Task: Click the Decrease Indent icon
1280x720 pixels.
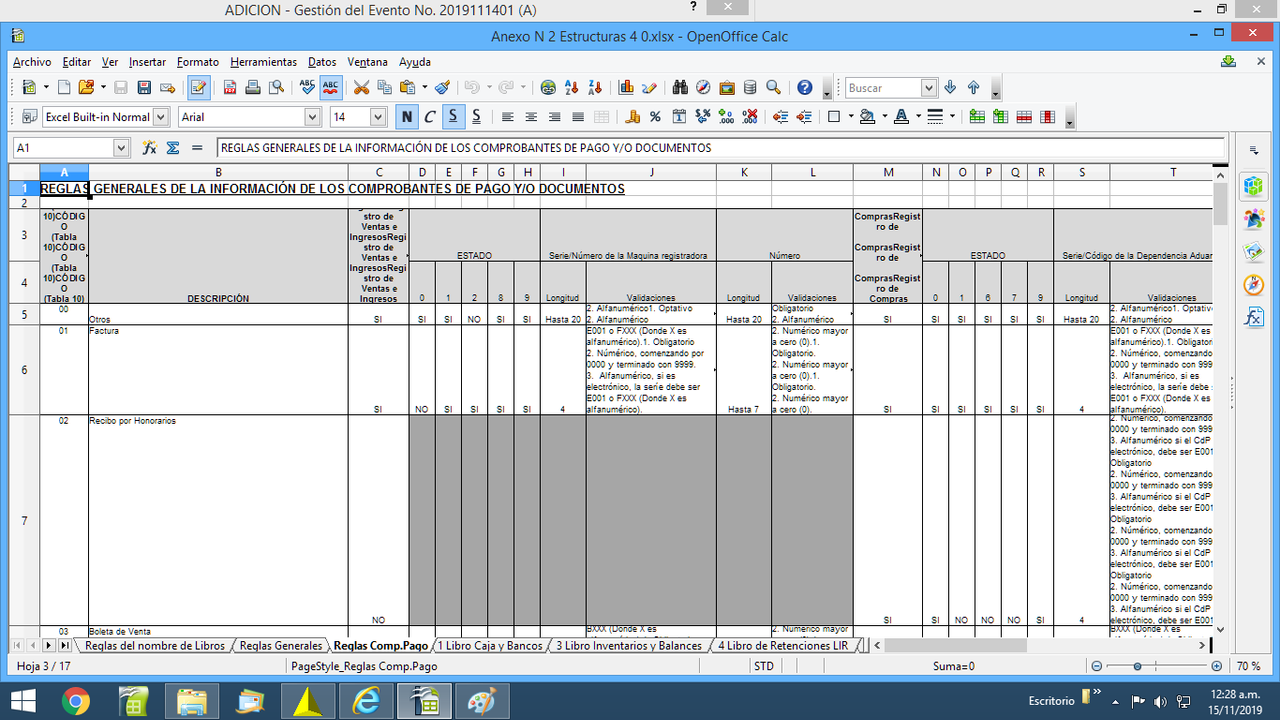Action: pyautogui.click(x=781, y=117)
